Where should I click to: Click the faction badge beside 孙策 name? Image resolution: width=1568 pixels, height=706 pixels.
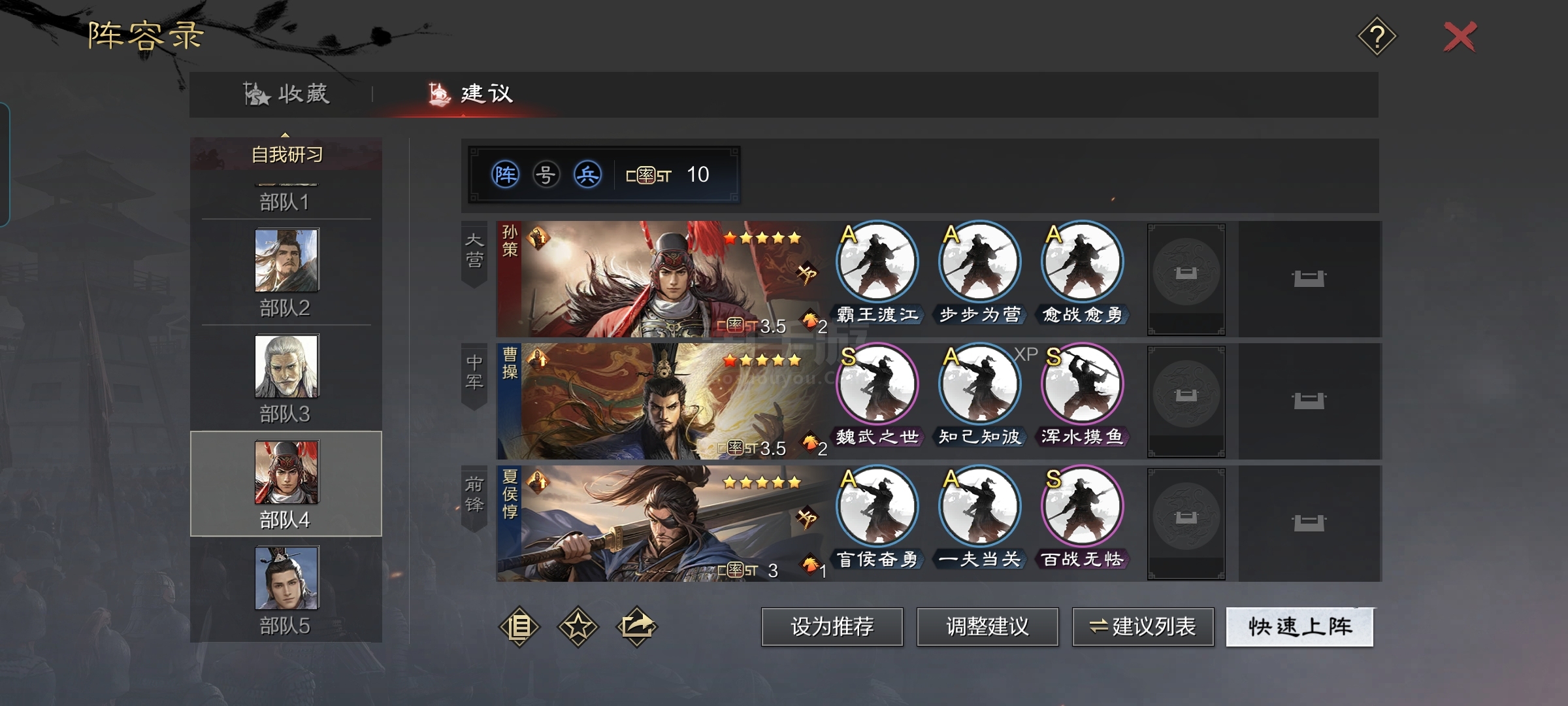(538, 238)
